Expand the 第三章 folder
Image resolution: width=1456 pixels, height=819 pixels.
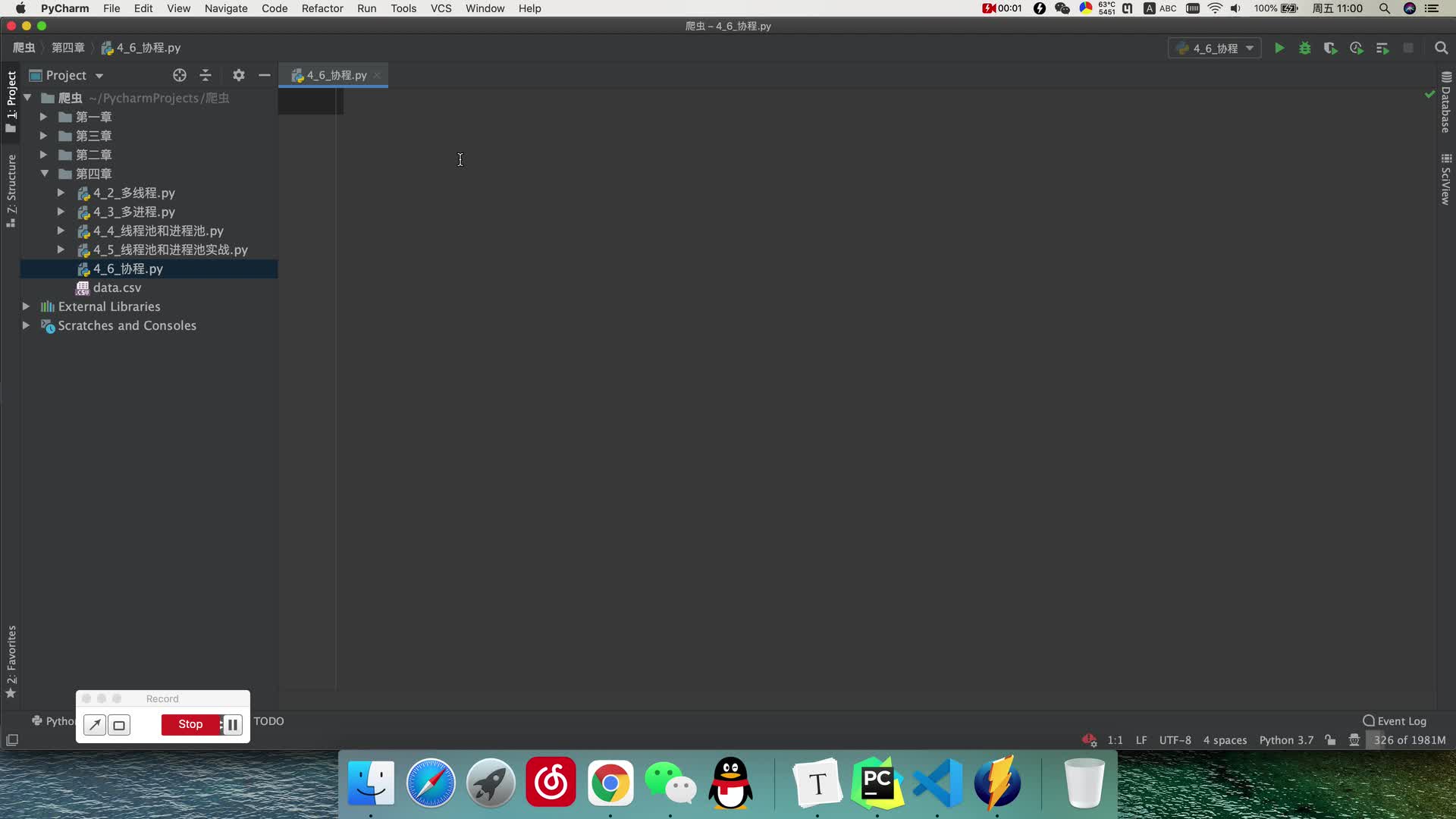click(43, 136)
